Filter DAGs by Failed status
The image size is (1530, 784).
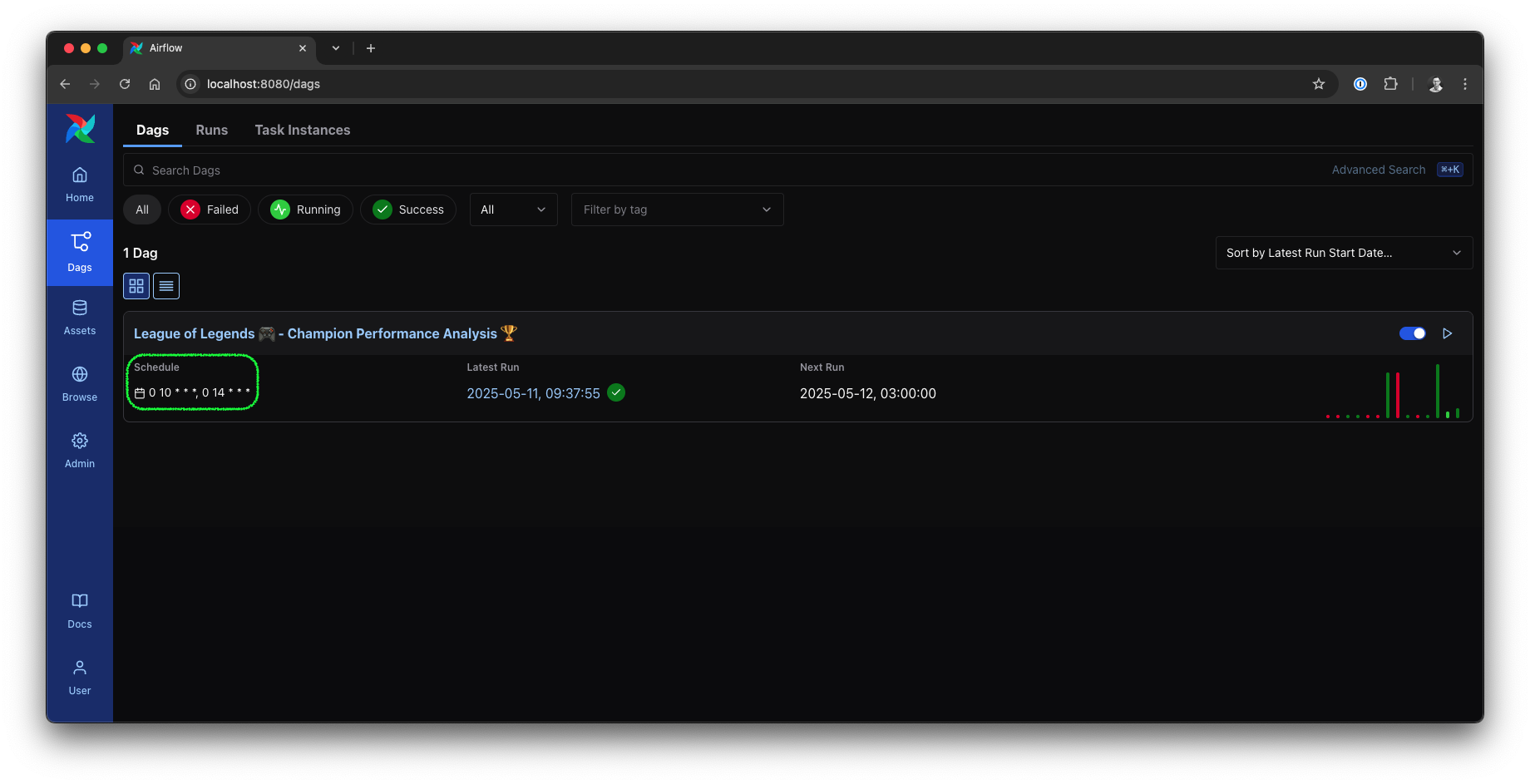[209, 210]
